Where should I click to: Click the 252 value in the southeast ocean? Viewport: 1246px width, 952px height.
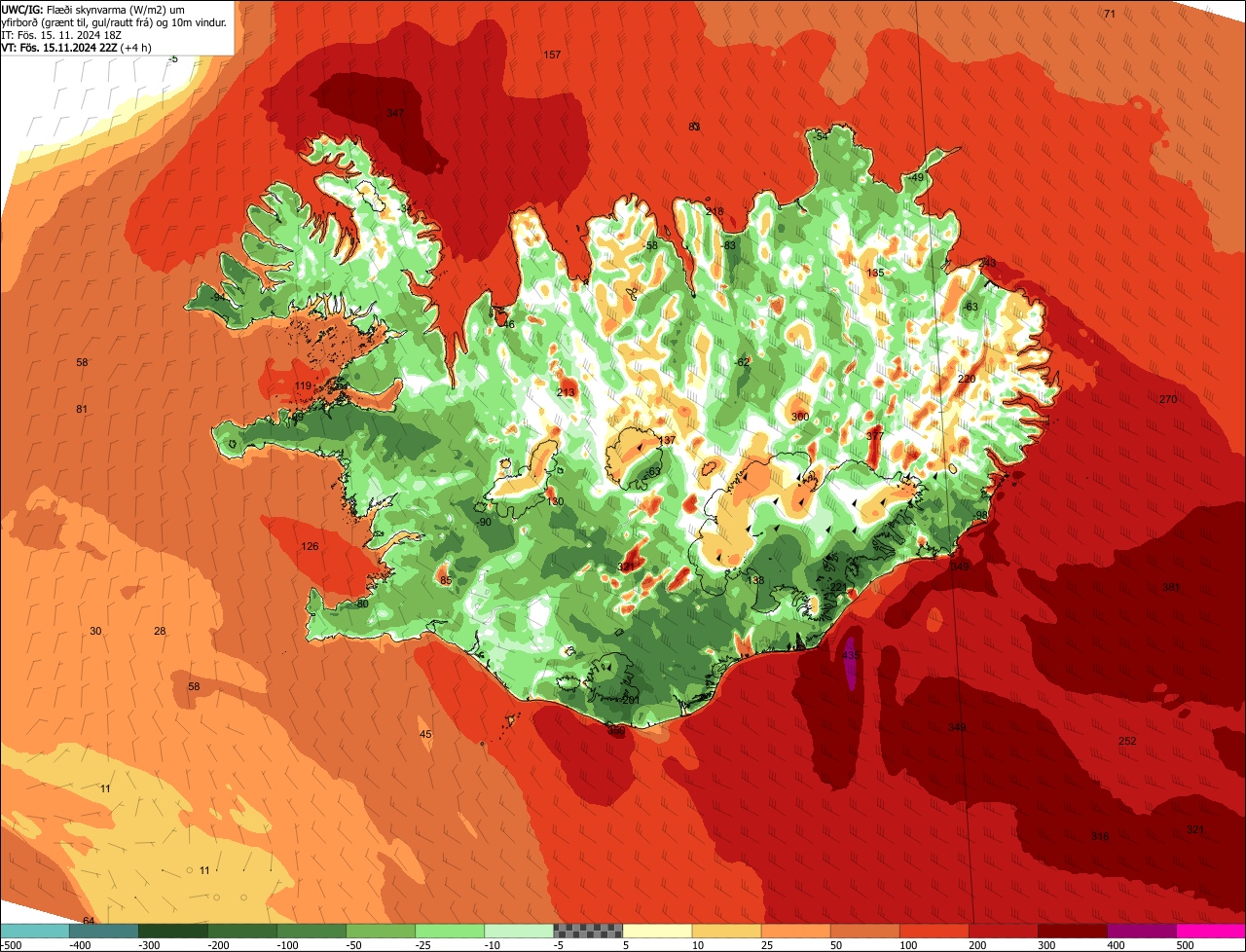pos(1127,741)
